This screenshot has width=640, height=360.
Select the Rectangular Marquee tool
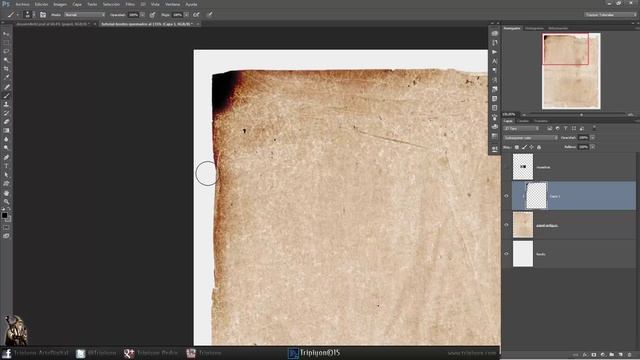[6, 42]
